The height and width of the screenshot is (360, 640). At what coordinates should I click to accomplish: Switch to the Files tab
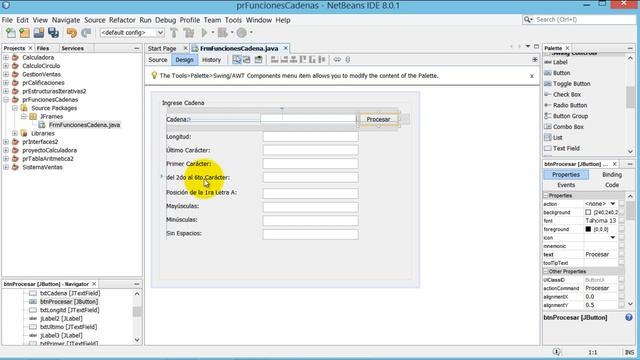coord(43,48)
